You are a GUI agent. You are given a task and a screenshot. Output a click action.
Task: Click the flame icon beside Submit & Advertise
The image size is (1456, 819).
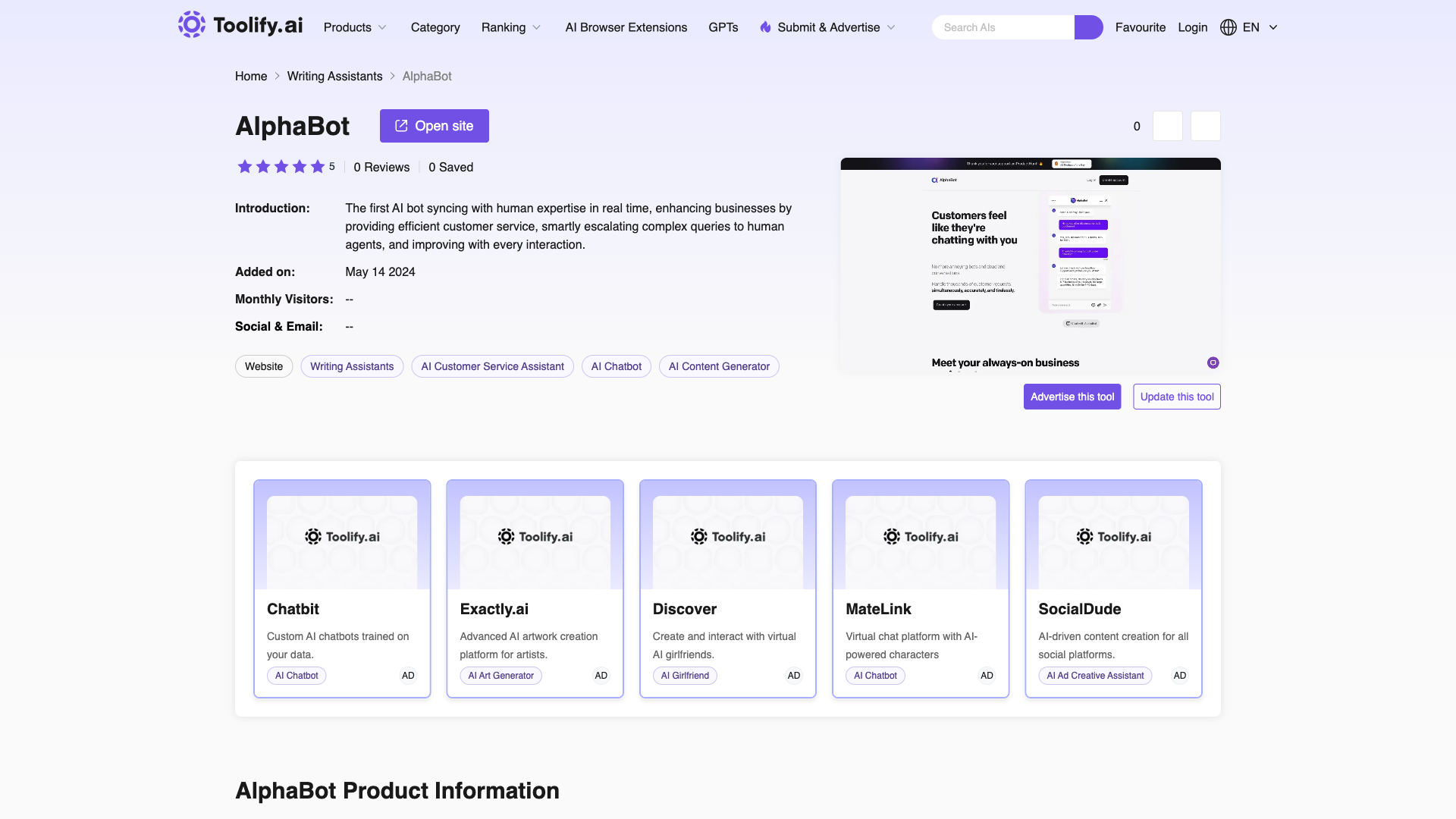click(x=765, y=27)
